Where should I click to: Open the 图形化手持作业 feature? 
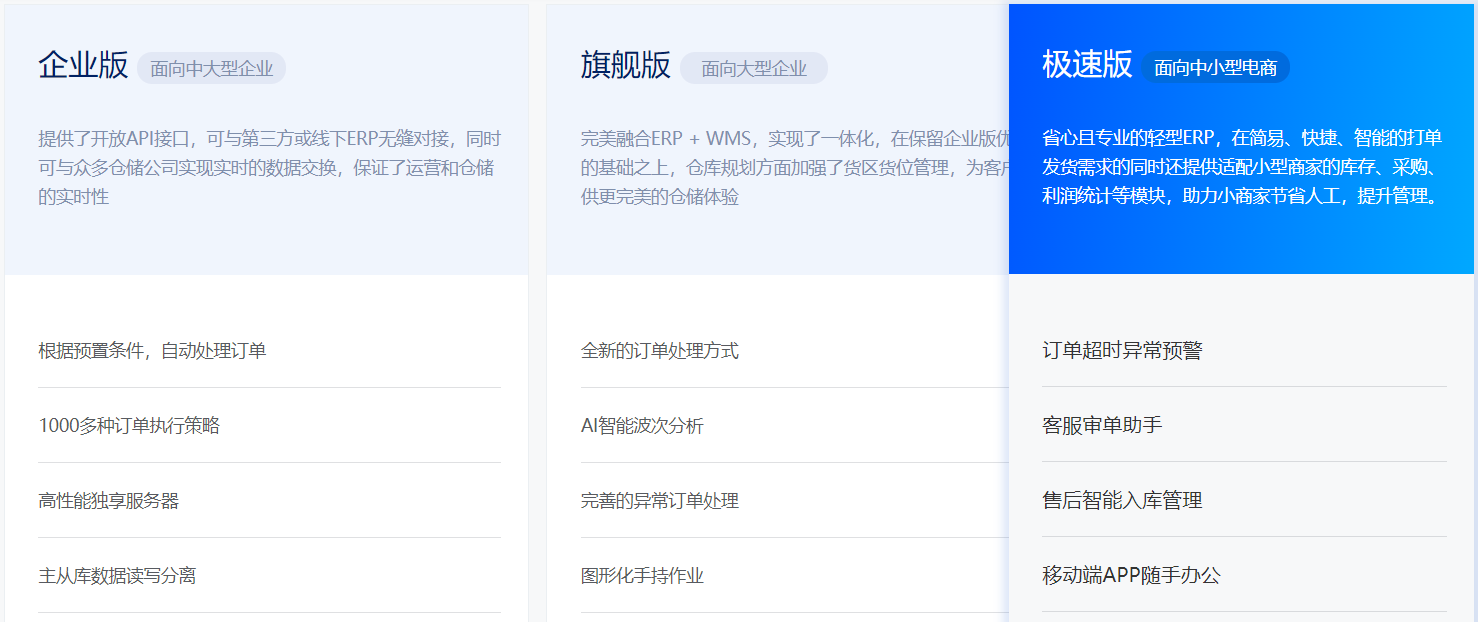pyautogui.click(x=642, y=576)
